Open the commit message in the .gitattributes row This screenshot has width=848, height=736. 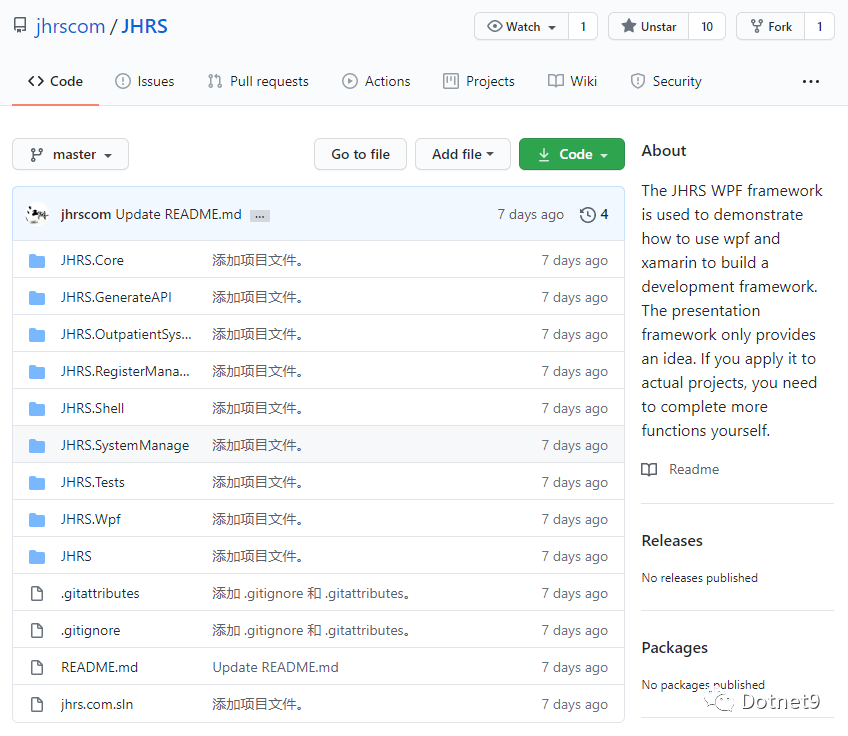coord(311,593)
